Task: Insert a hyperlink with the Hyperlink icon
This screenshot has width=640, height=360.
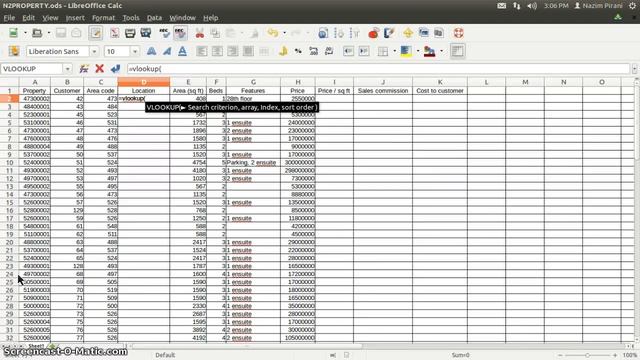Action: 323,33
